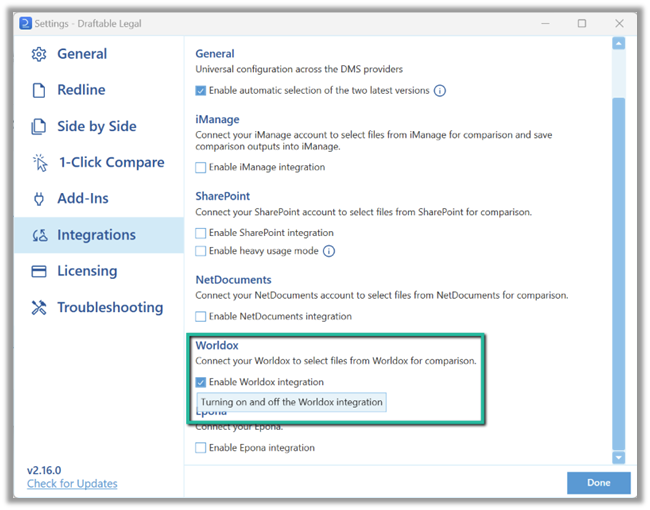
Task: Enable SharePoint integration checkbox
Action: 201,233
